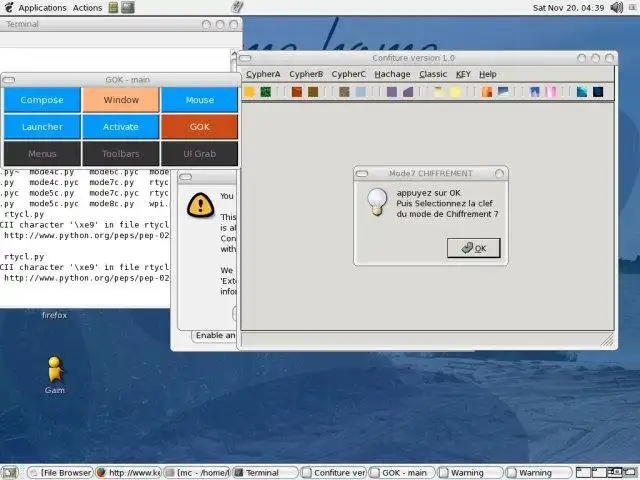This screenshot has width=640, height=480.
Task: Click the orange gradient toolbar icon
Action: click(x=487, y=92)
